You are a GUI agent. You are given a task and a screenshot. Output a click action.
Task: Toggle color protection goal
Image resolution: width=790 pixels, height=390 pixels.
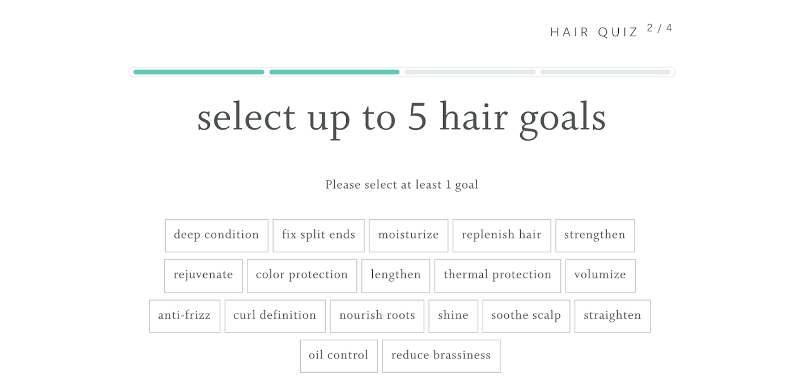point(302,276)
